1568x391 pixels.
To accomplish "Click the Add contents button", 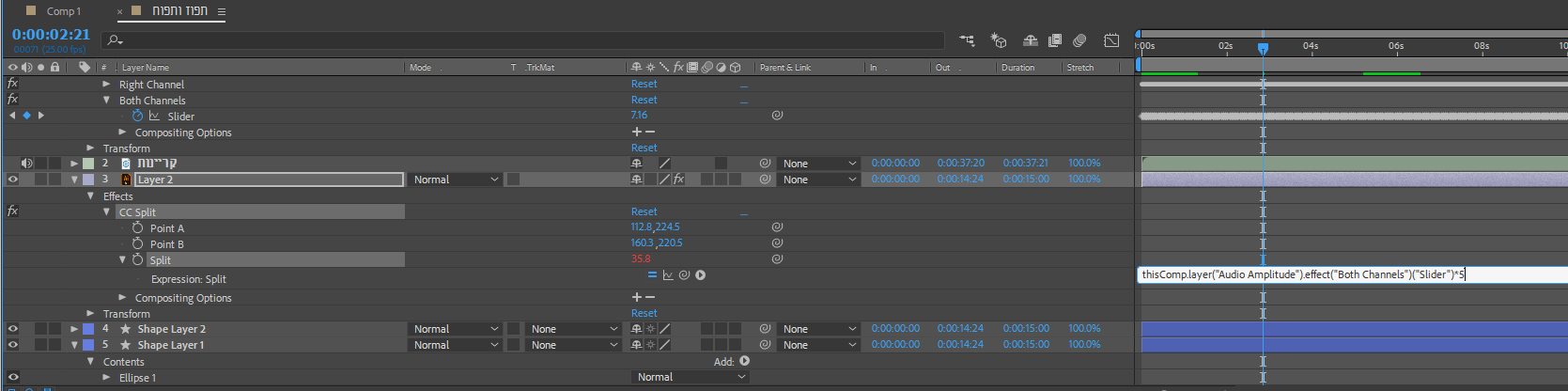I will point(744,361).
